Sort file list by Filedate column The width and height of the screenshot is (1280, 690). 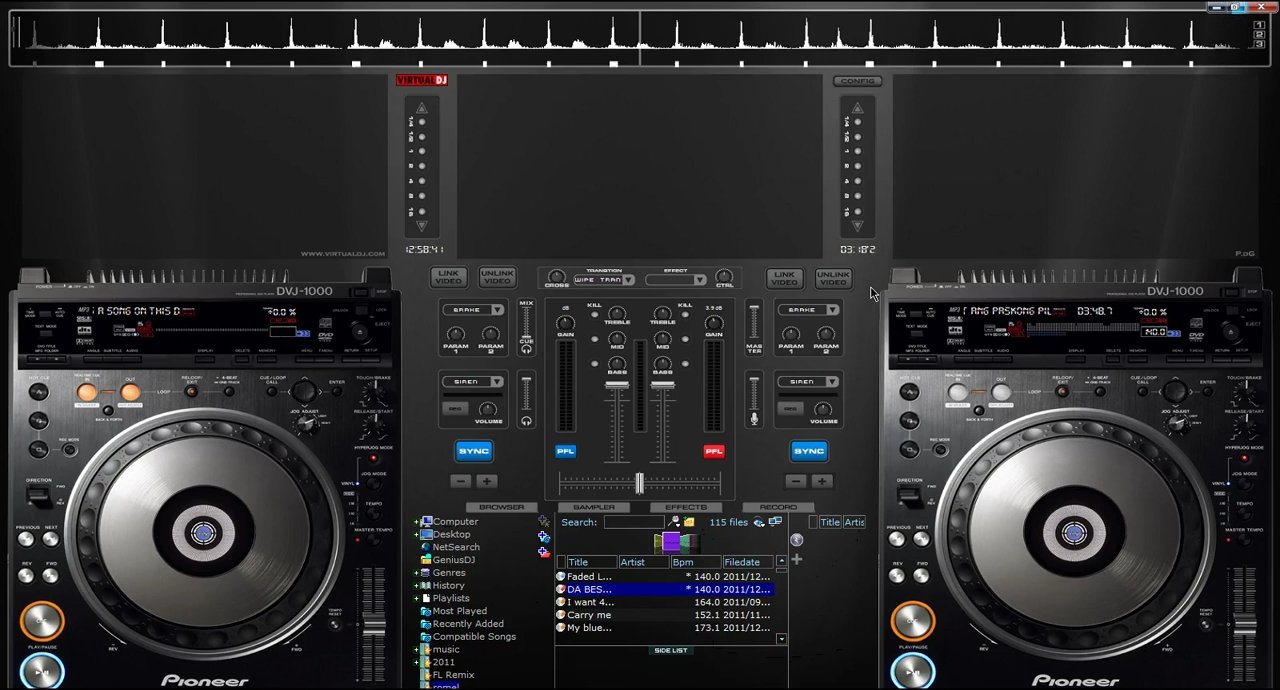click(x=748, y=562)
